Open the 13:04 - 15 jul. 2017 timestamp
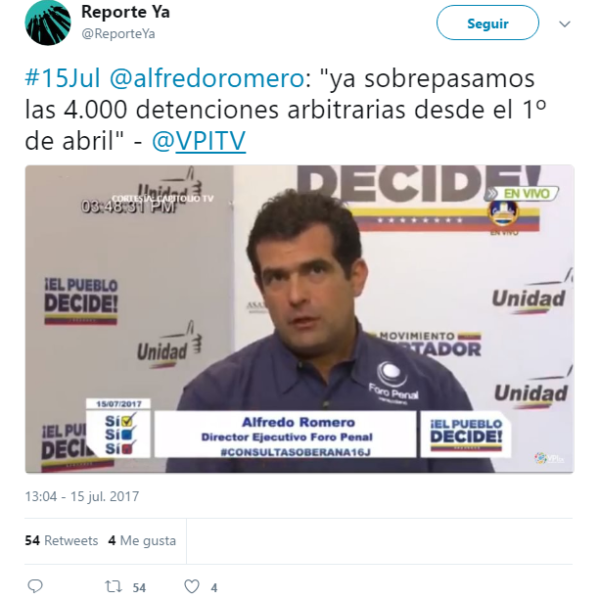This screenshot has width=600, height=600. click(82, 496)
